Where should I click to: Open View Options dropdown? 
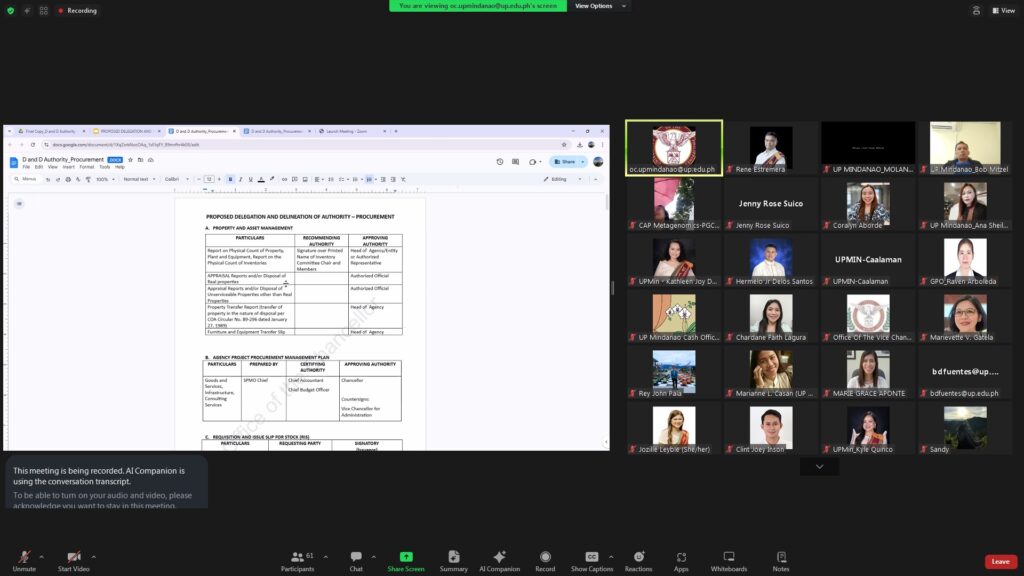point(600,6)
